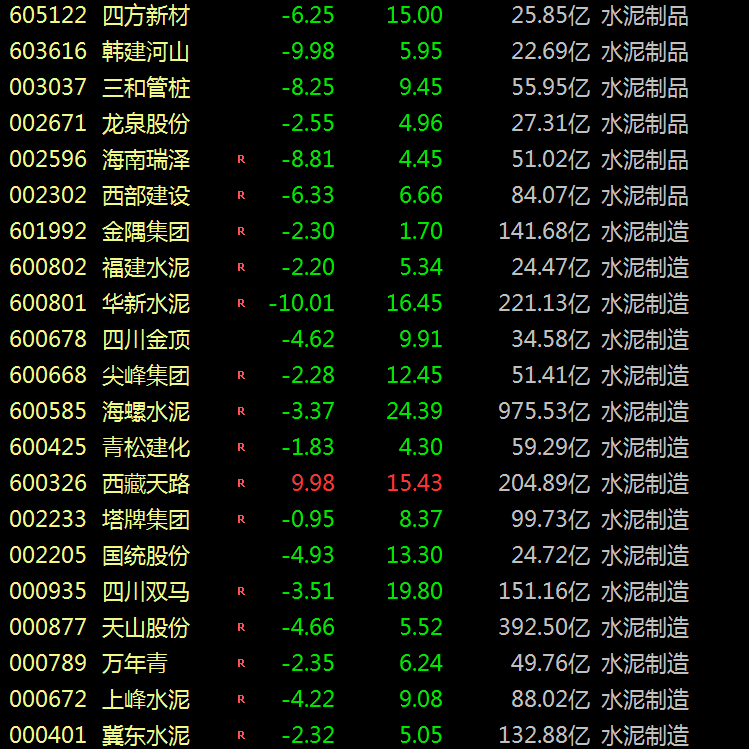Viewport: 749px width, 749px height.
Task: Click the red price 15.43
Action: point(414,483)
